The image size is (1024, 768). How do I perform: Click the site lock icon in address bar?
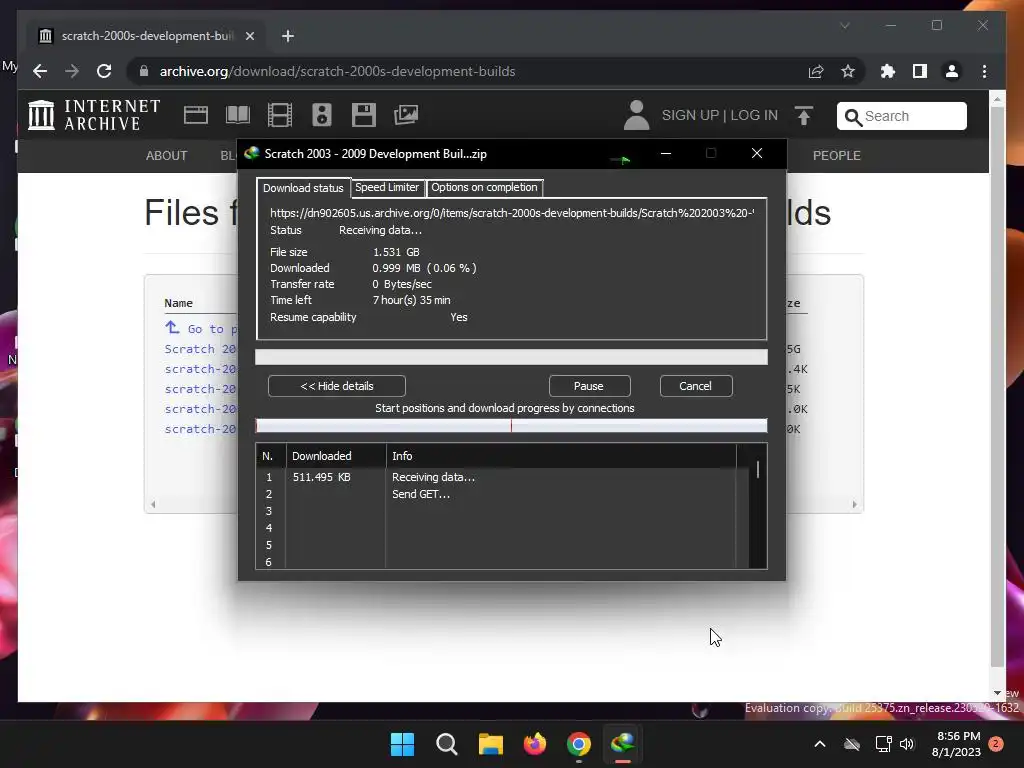[x=144, y=71]
